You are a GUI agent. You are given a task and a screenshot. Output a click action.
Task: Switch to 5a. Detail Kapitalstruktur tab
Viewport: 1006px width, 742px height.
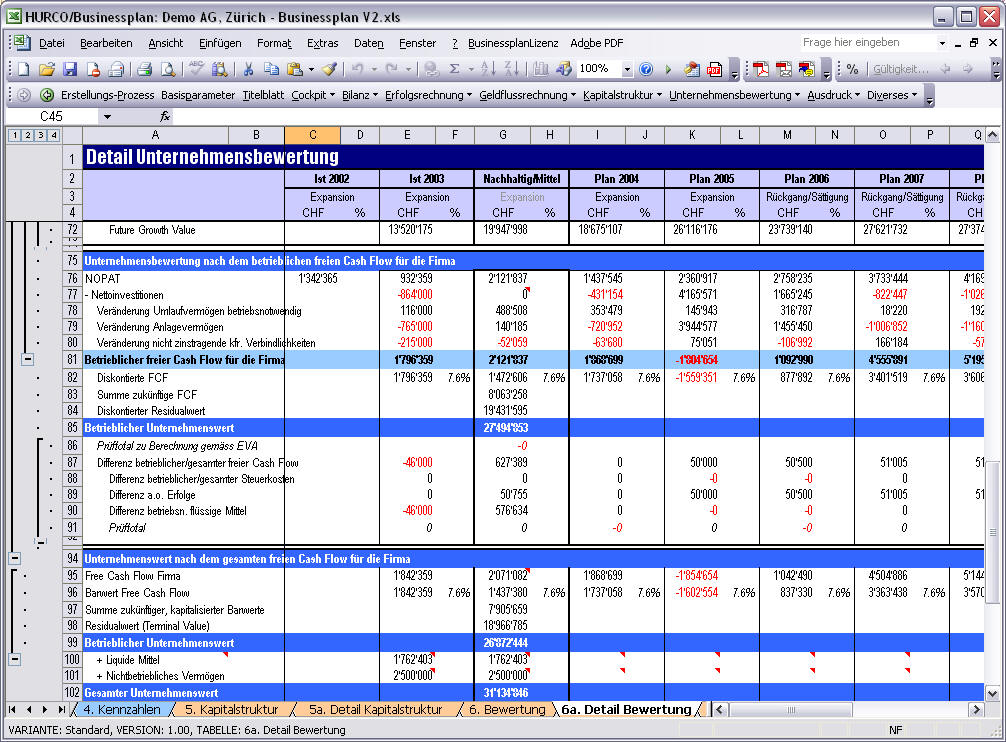pos(375,709)
